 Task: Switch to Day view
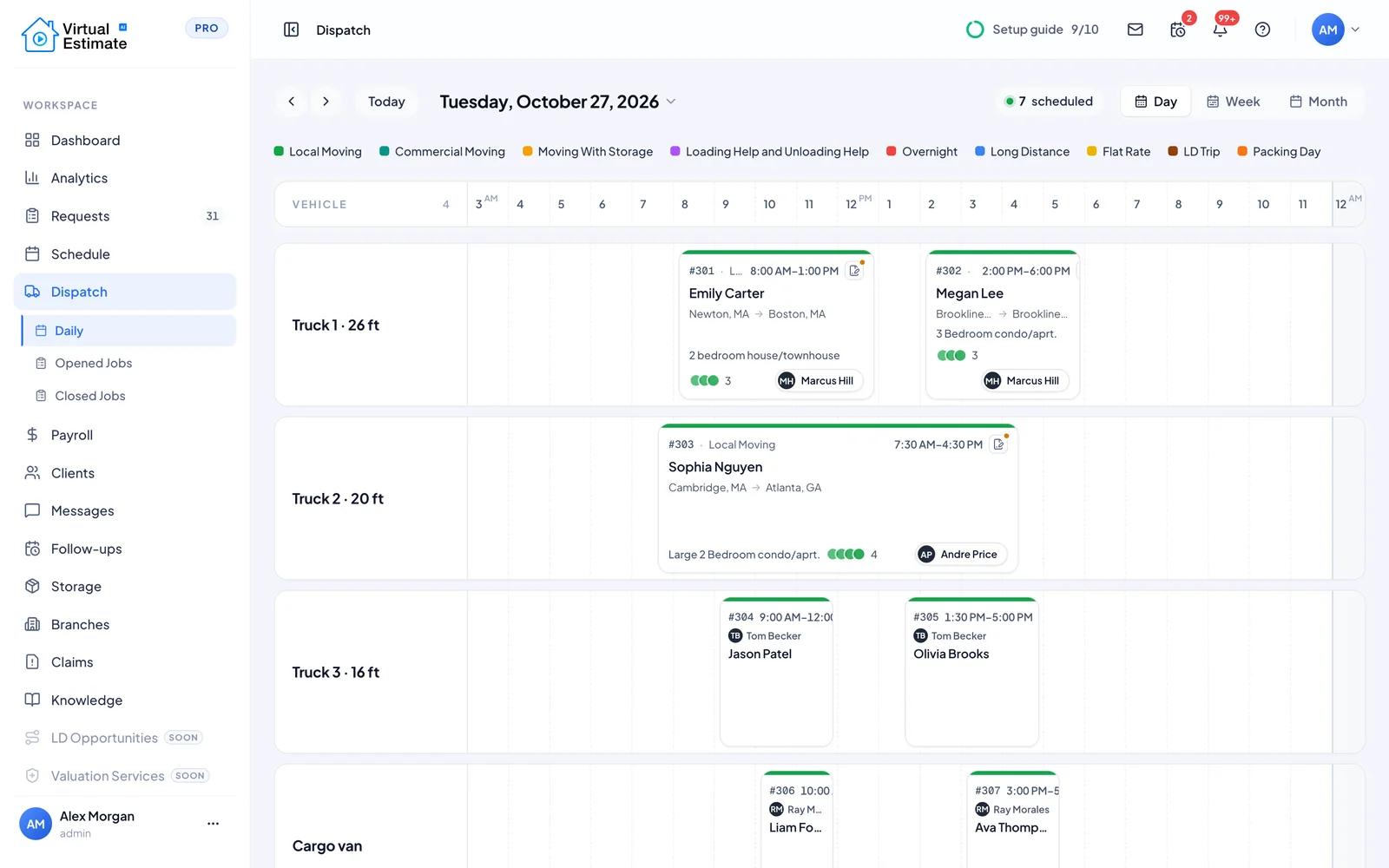(1156, 102)
